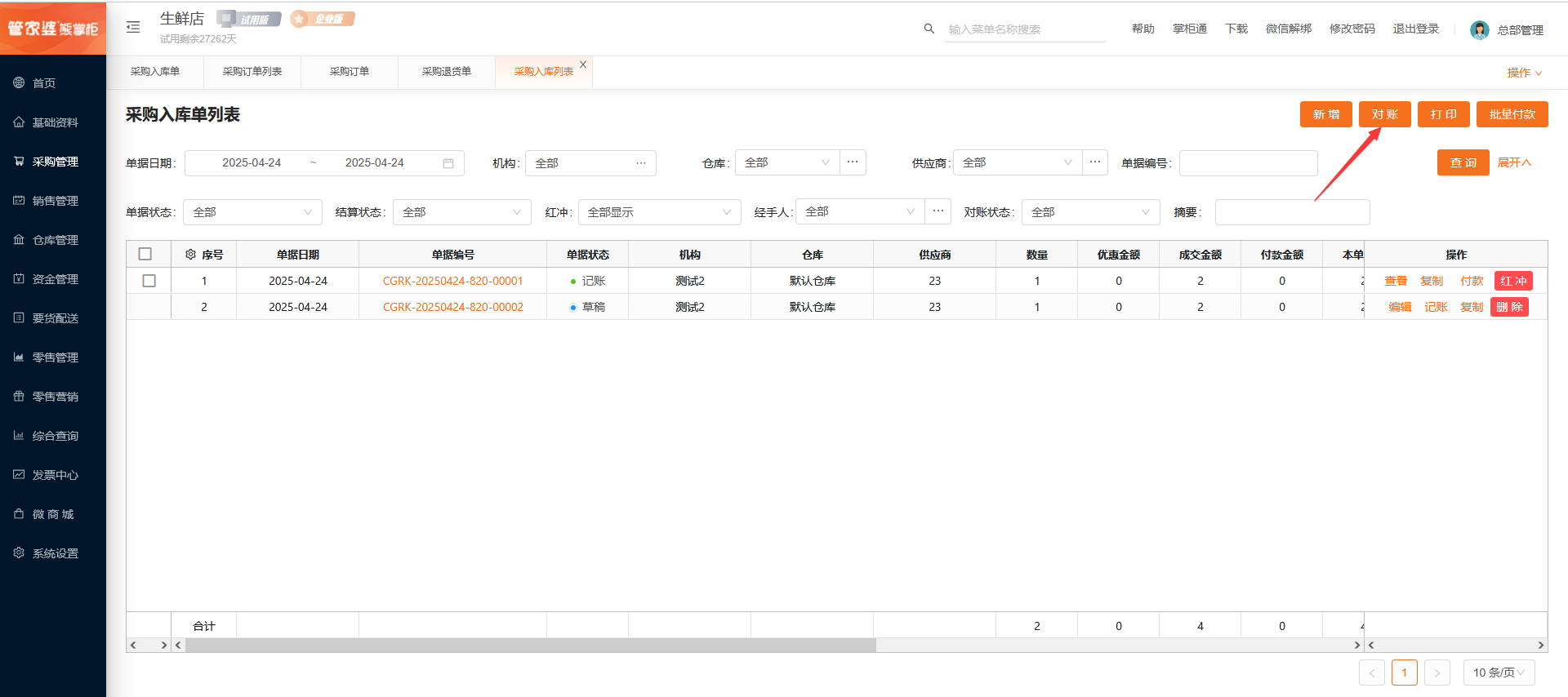Expand the 单据状态 dropdown
This screenshot has height=697, width=1568.
coord(252,212)
